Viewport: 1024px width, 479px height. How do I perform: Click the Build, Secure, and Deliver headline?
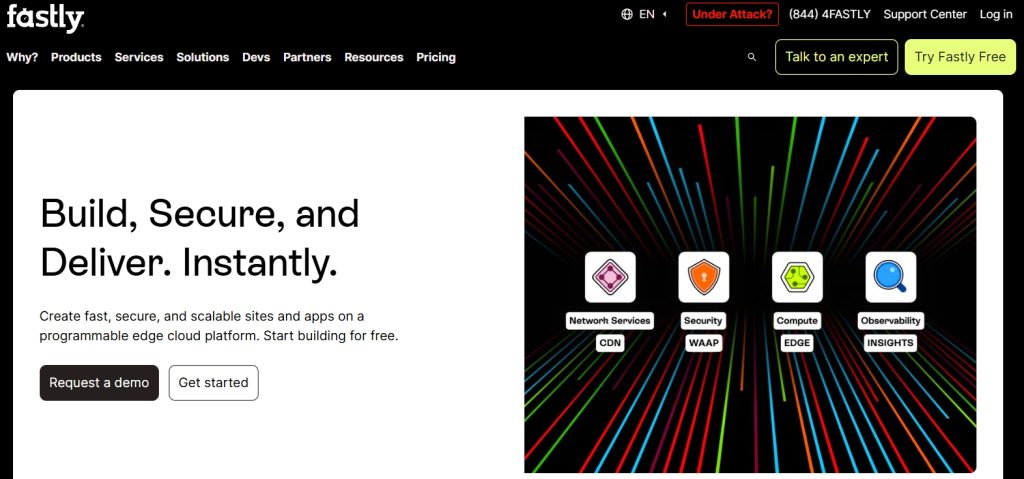[x=200, y=237]
